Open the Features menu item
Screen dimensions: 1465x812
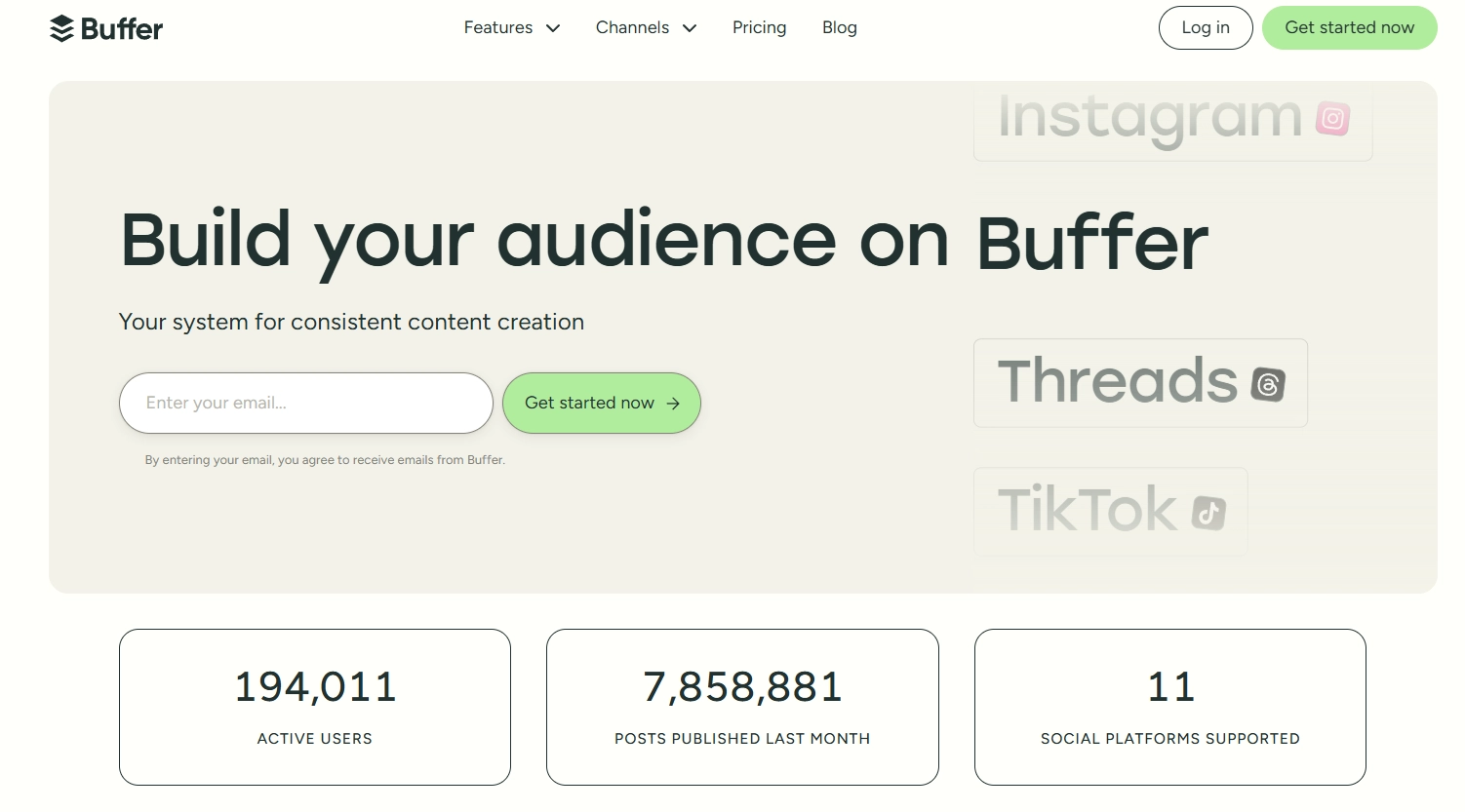coord(498,27)
